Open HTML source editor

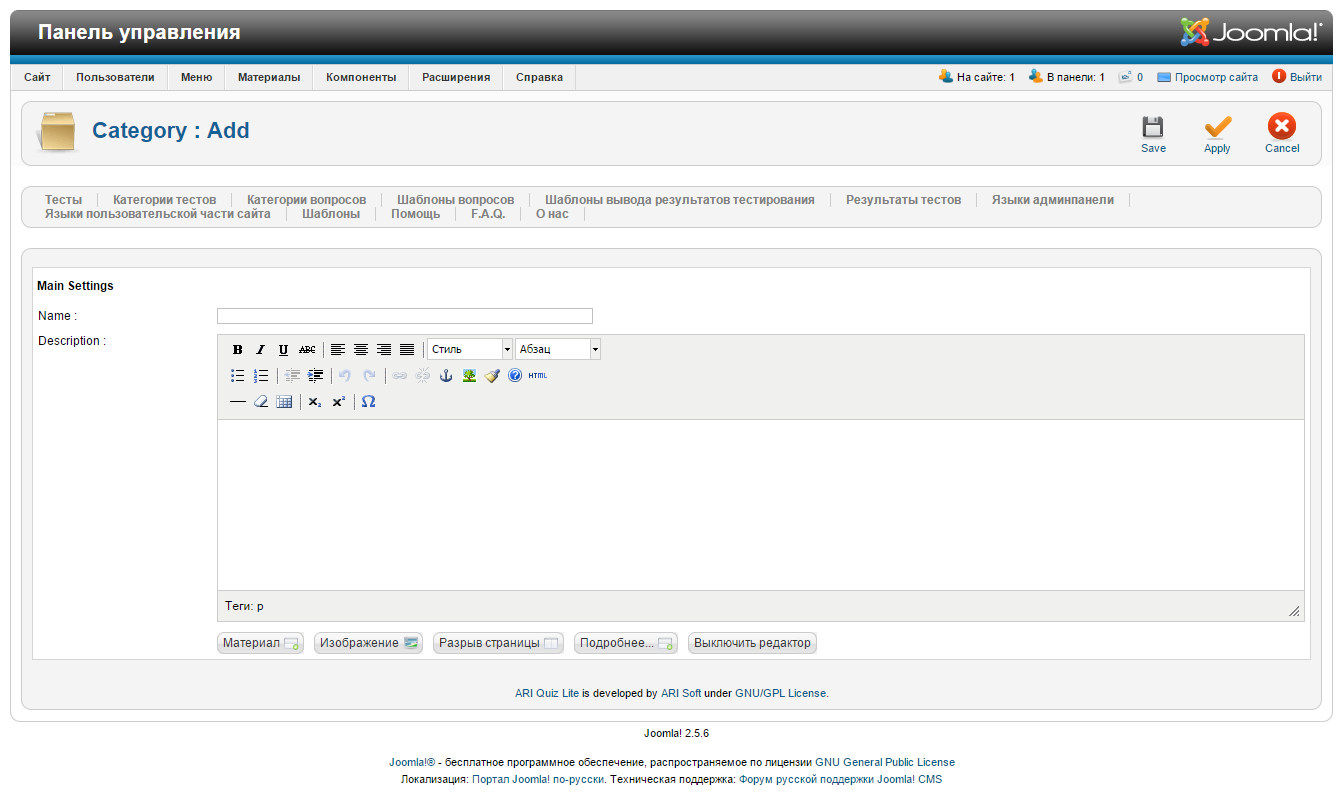tap(538, 376)
